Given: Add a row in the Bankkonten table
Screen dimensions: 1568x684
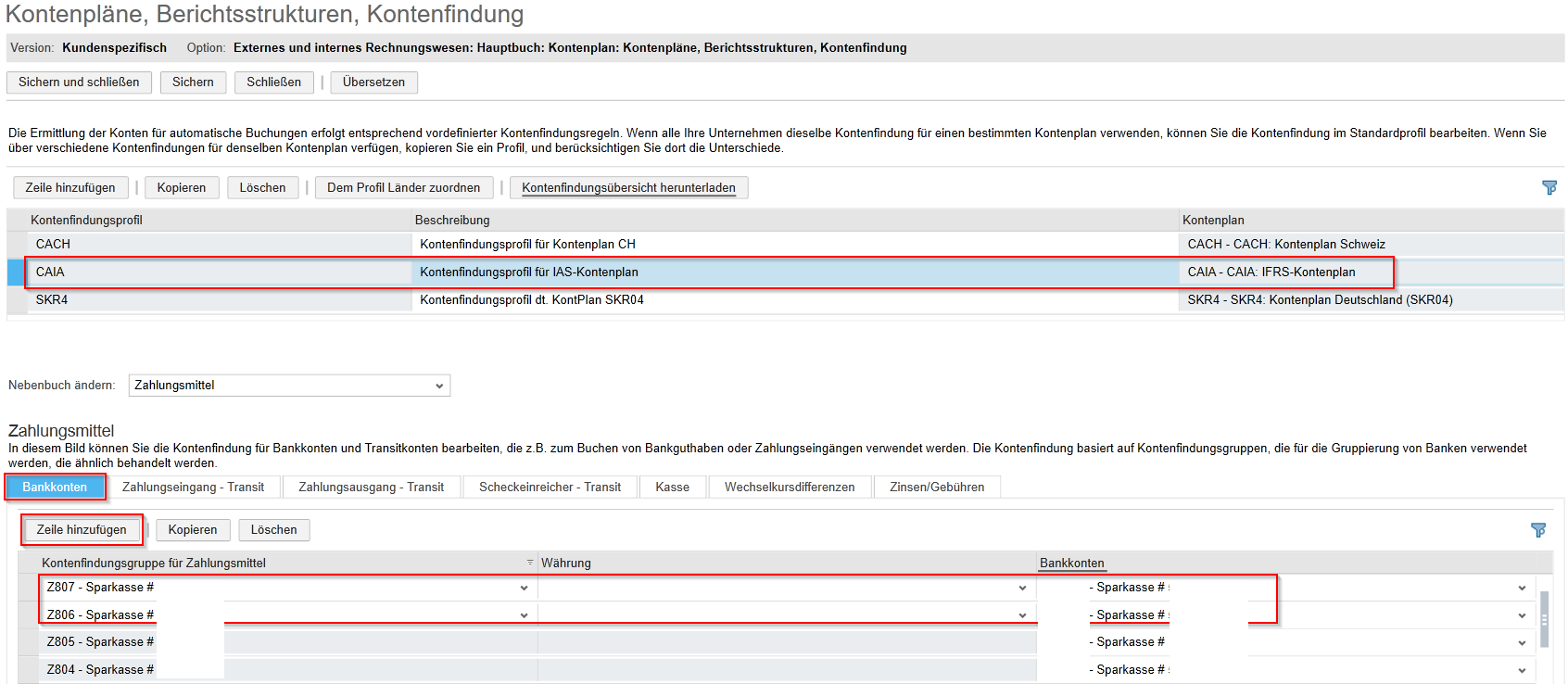Looking at the screenshot, I should point(82,530).
